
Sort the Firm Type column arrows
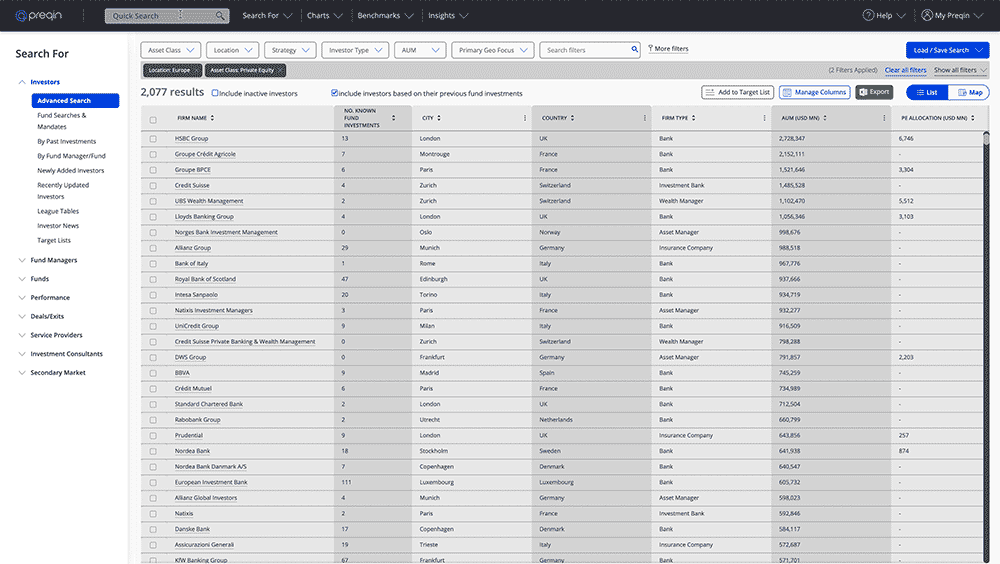693,118
